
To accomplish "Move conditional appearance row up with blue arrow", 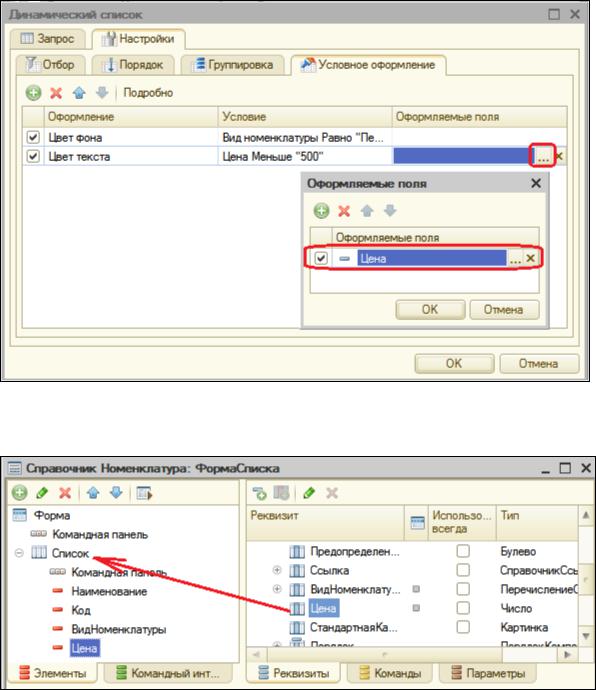I will pyautogui.click(x=79, y=93).
